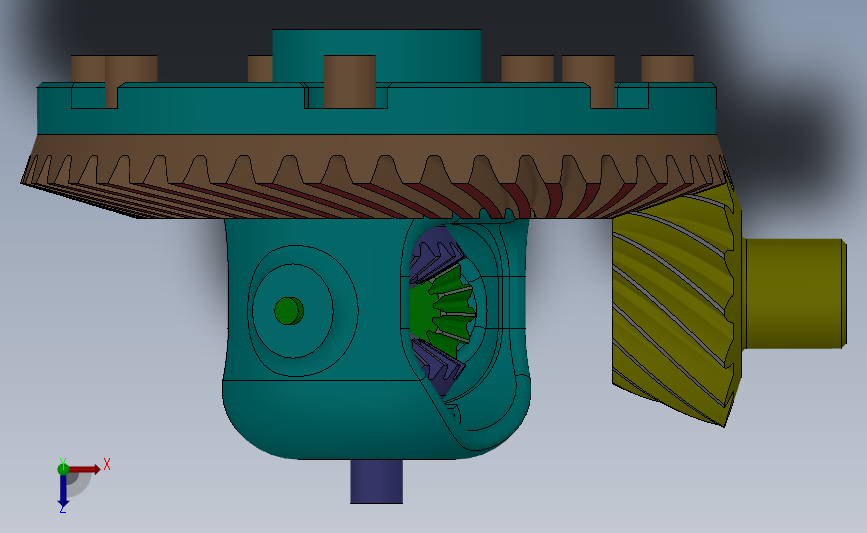
Task: Click the green Y axis origin ball
Action: click(63, 469)
